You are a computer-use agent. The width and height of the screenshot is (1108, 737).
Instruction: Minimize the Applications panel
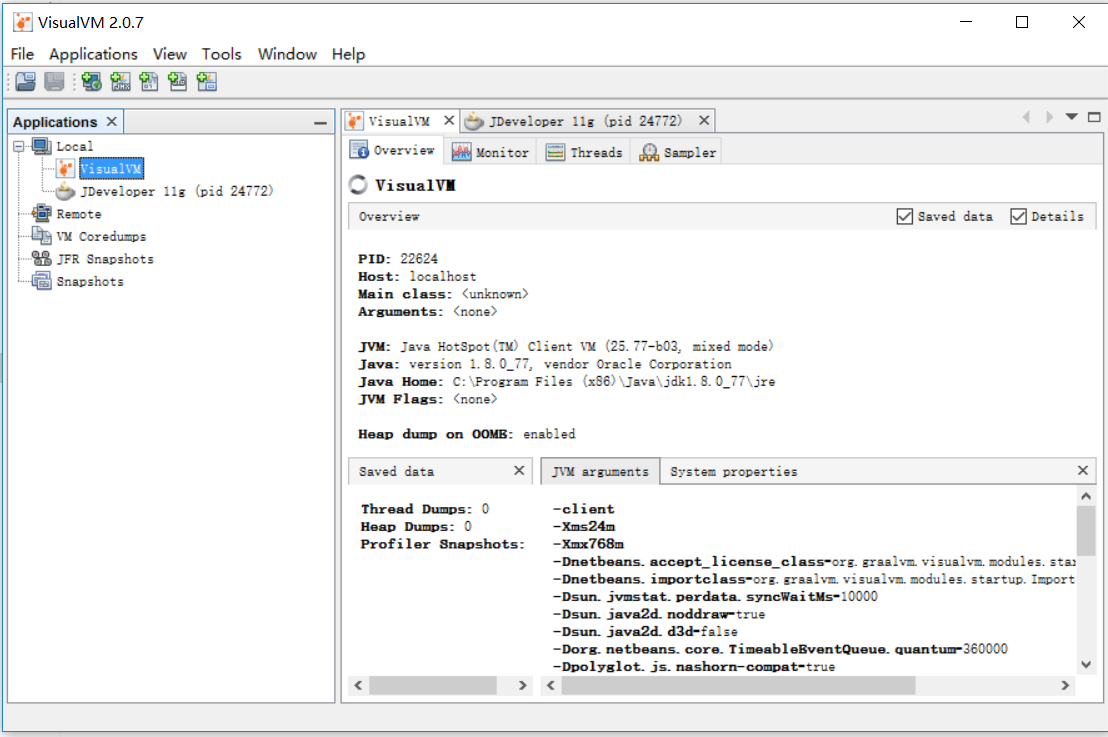[320, 123]
